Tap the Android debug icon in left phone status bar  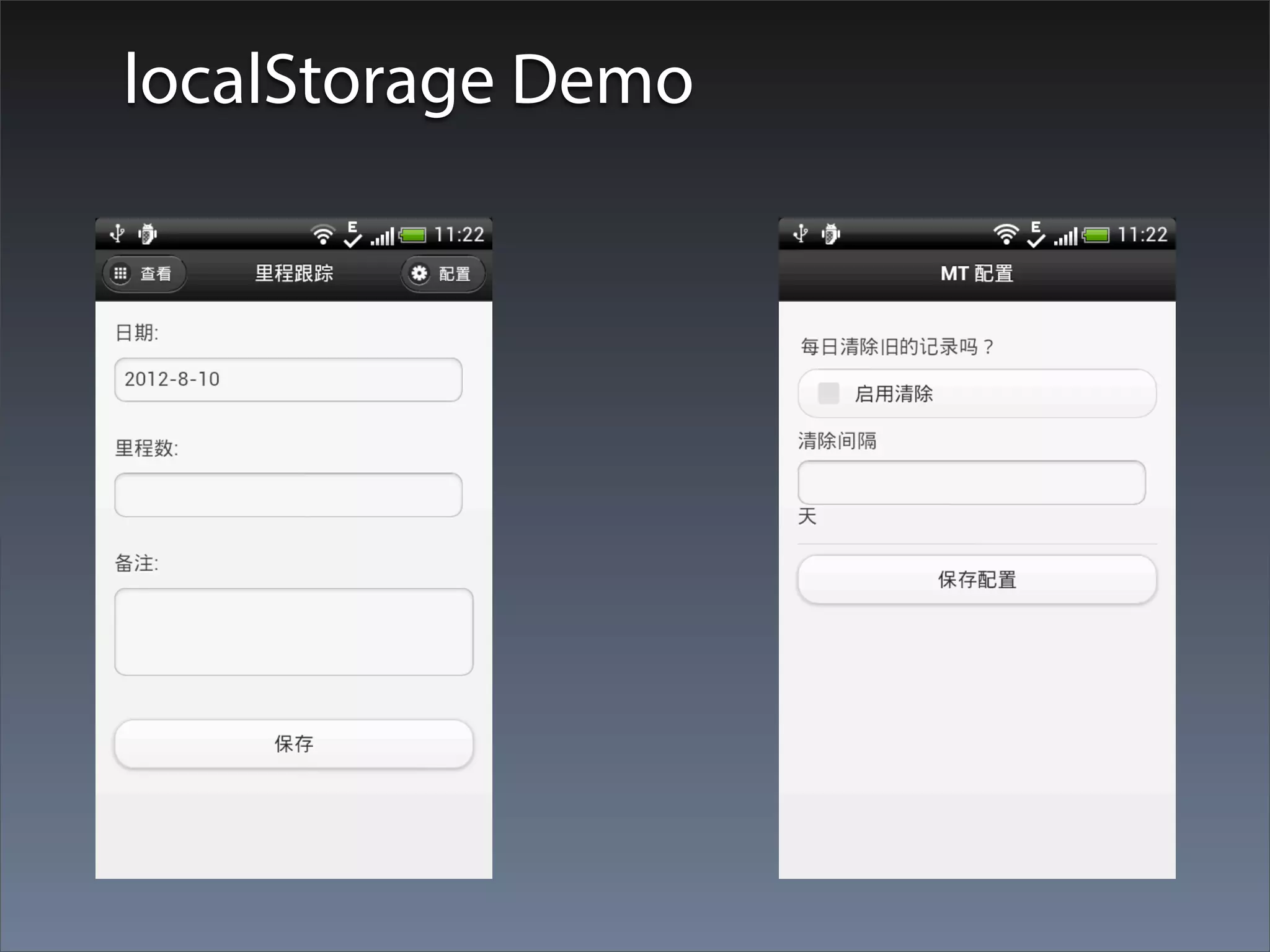click(148, 234)
